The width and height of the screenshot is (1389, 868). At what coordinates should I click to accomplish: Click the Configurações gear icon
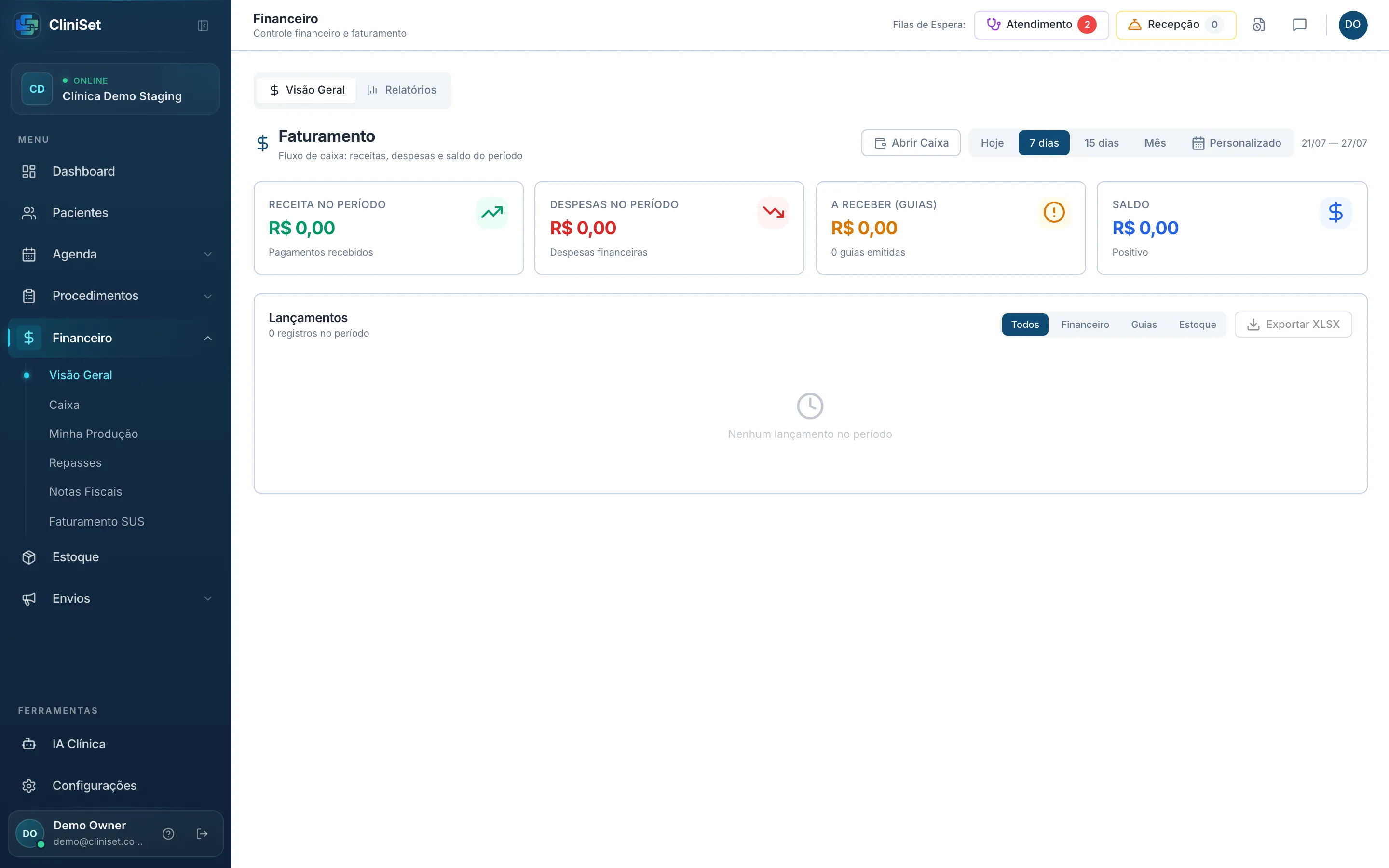point(29,786)
